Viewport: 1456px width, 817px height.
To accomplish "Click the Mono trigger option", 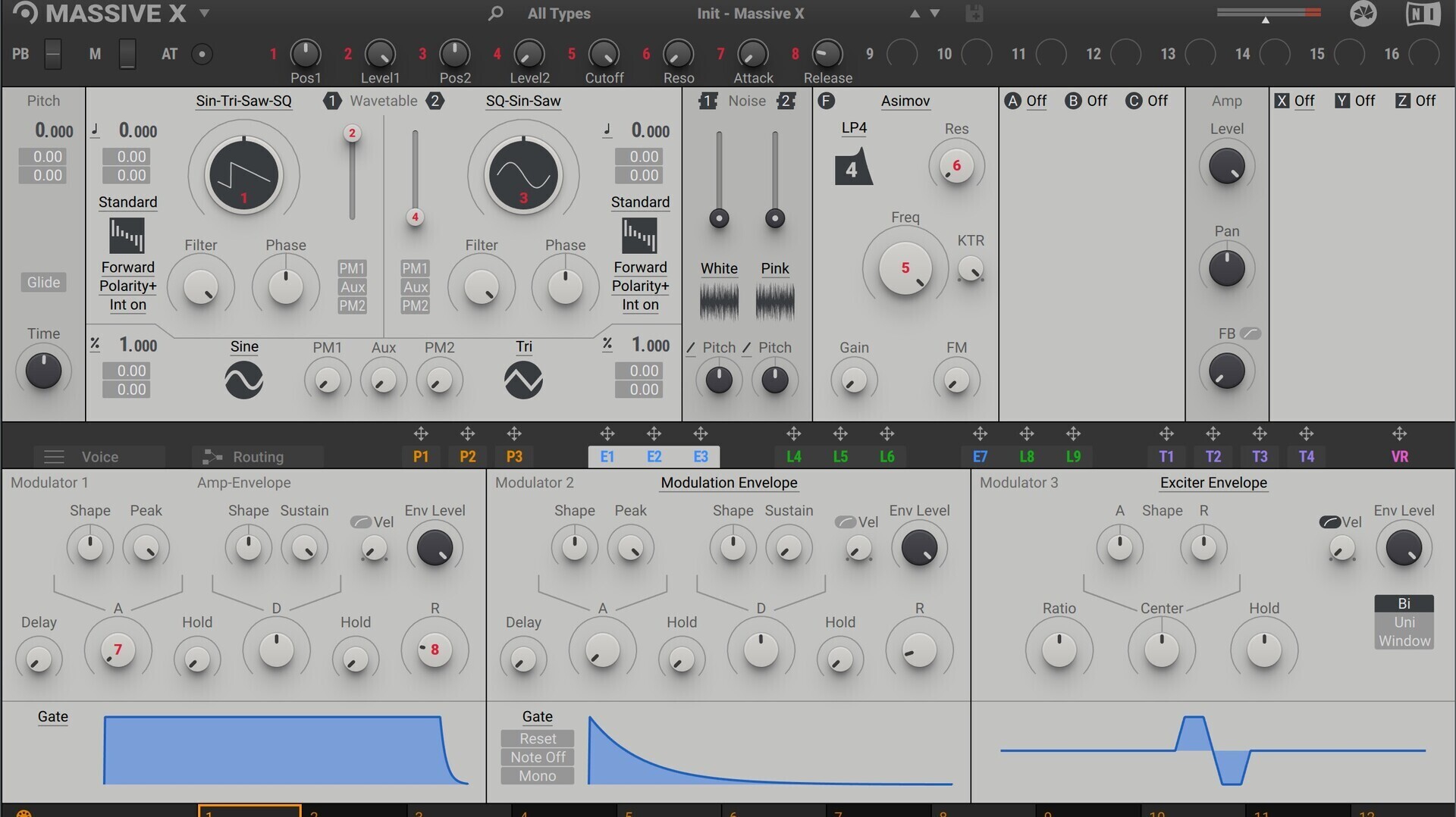I will (x=538, y=776).
